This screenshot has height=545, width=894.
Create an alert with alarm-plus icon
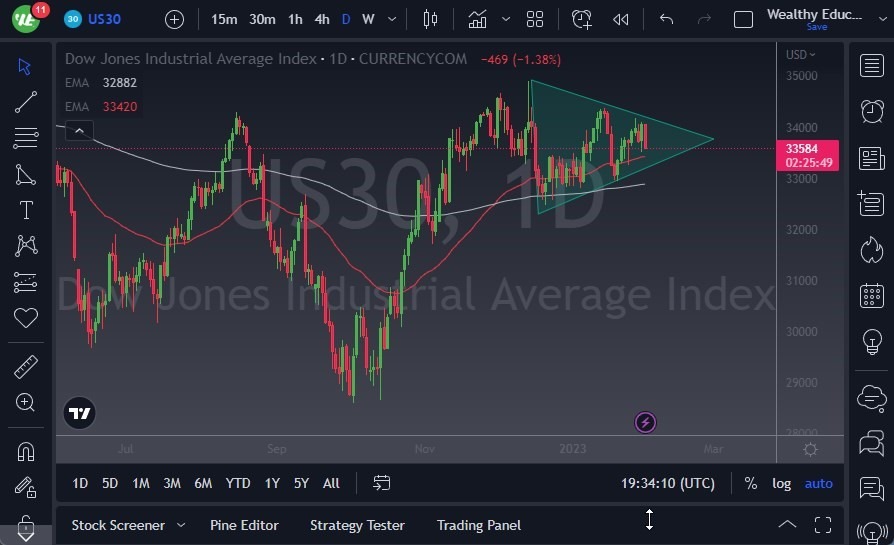582,19
